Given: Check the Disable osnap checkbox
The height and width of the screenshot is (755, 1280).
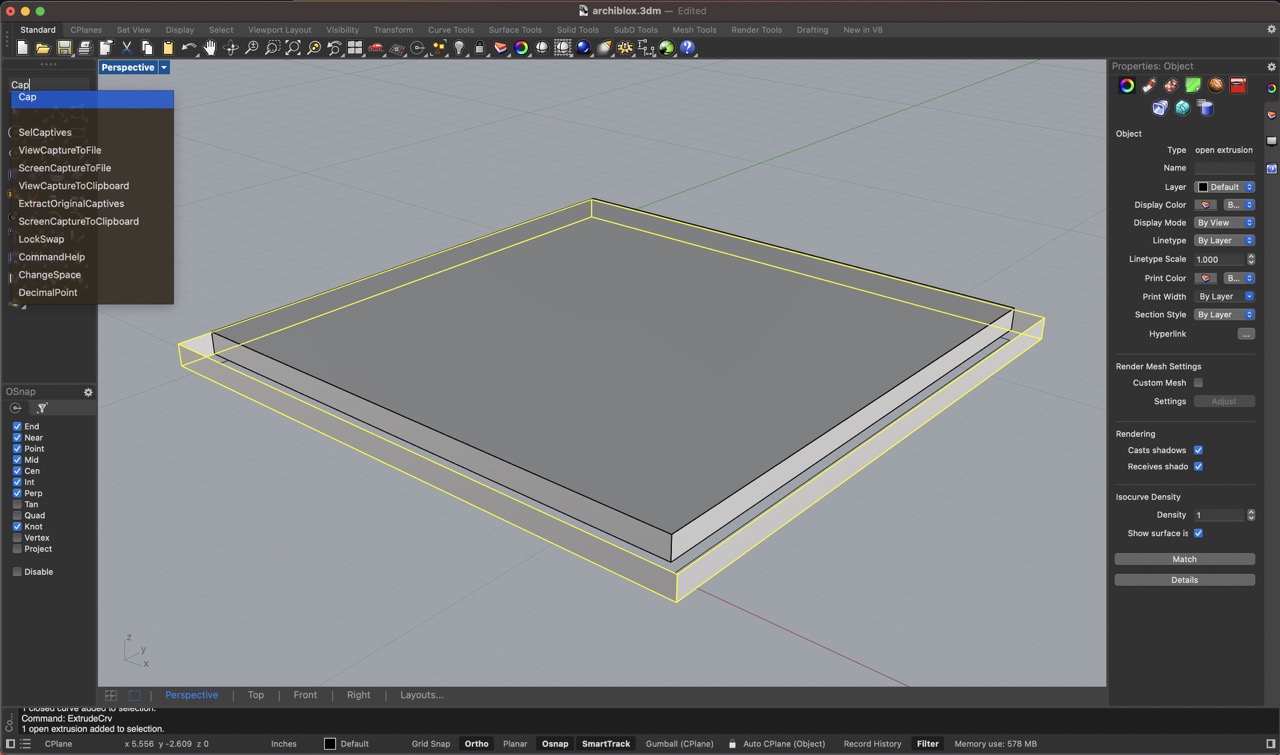Looking at the screenshot, I should pyautogui.click(x=17, y=572).
